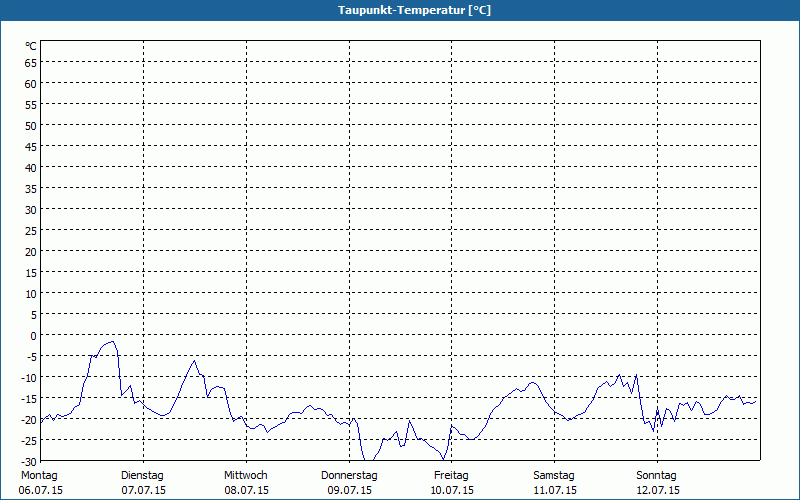Viewport: 800px width, 500px height.
Task: Select the Samstag day label
Action: tap(554, 475)
